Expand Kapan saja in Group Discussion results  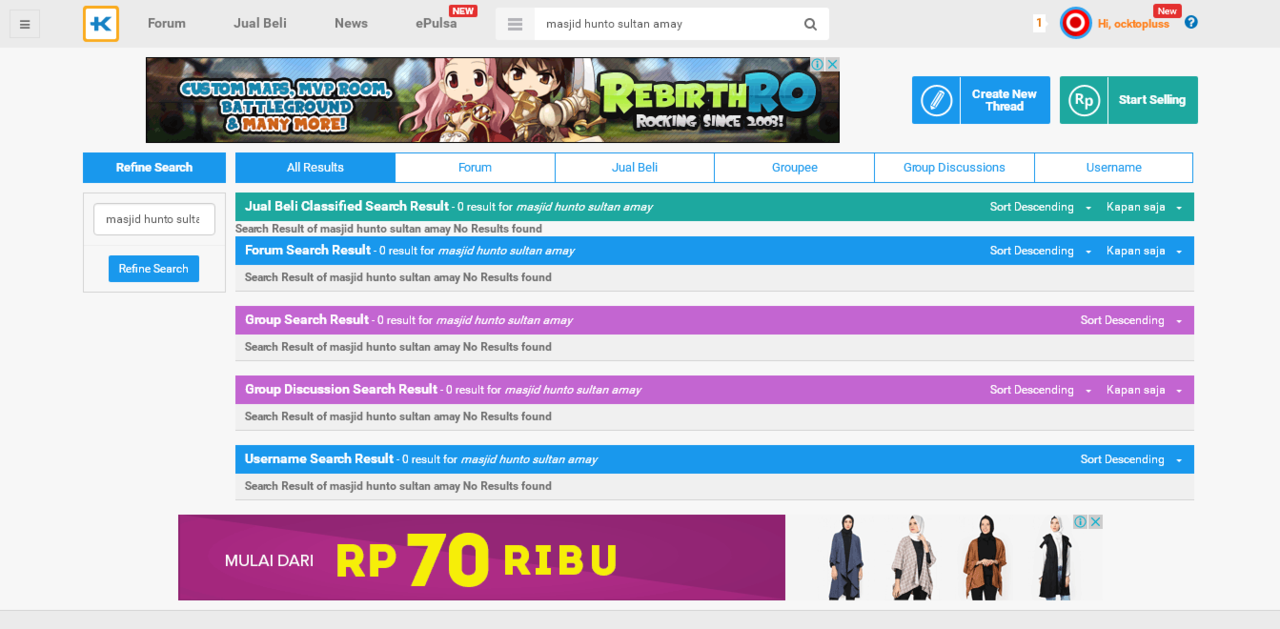coord(1144,390)
